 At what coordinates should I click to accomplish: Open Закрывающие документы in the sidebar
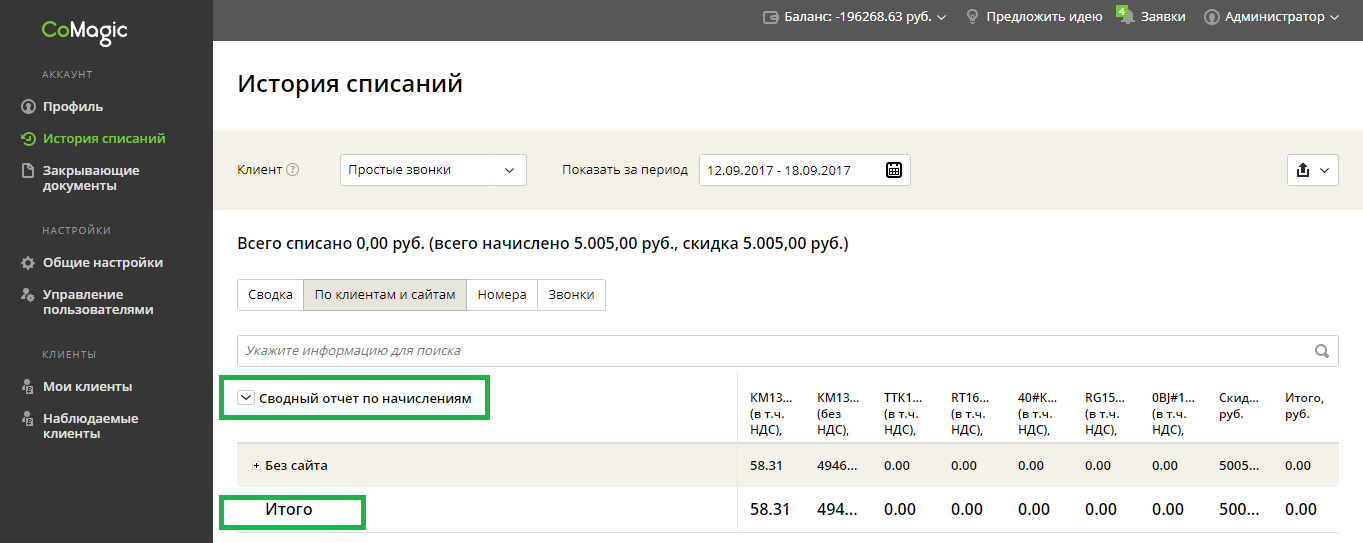pyautogui.click(x=91, y=178)
